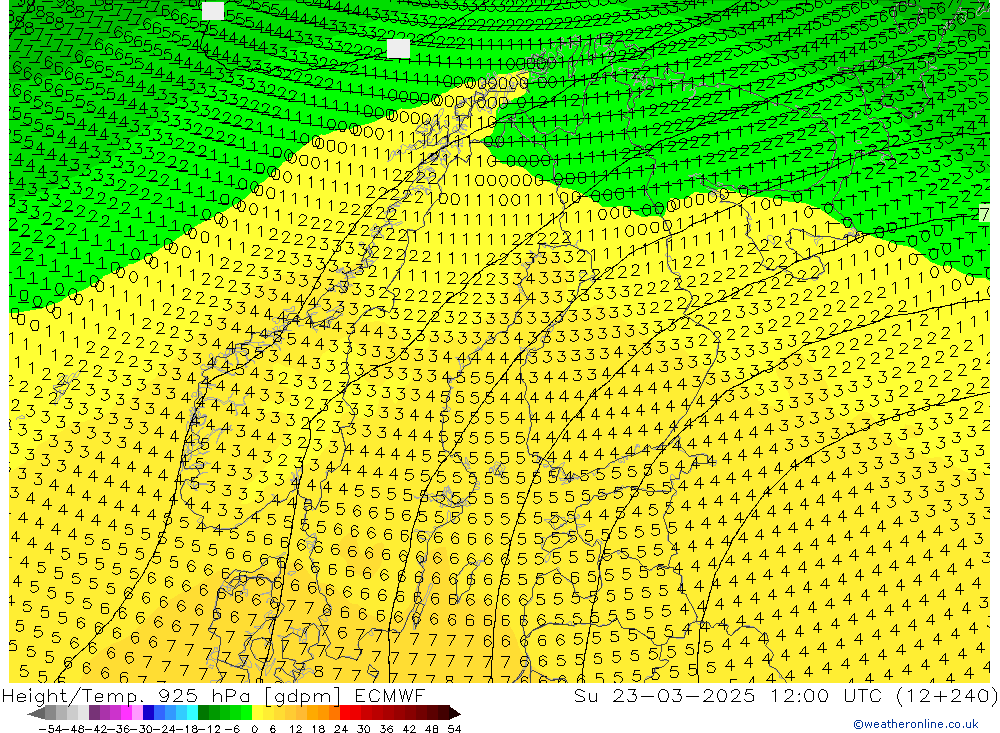Click the dark maroon right arrow of the color scale
The image size is (1000, 733).
[455, 713]
